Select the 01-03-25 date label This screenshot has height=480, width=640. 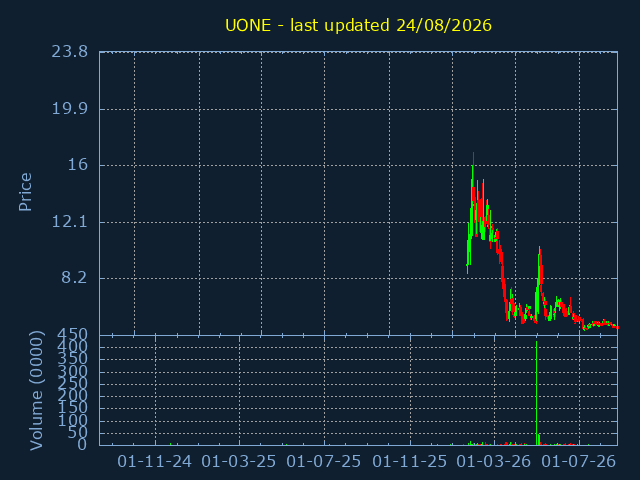[239, 462]
